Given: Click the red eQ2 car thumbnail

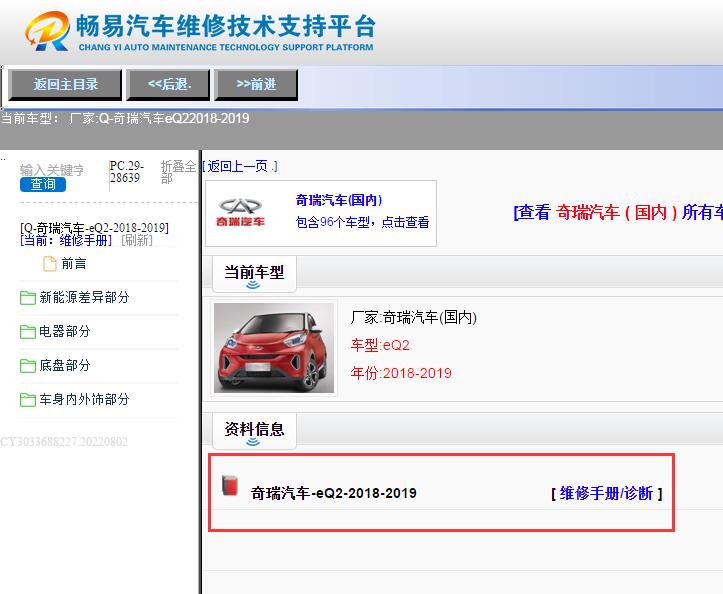Looking at the screenshot, I should click(274, 348).
